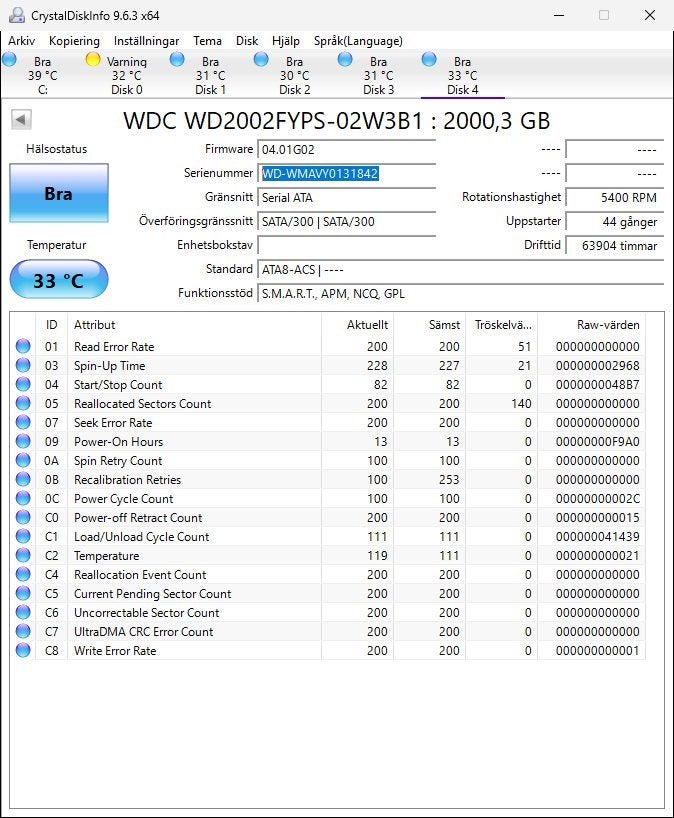Click the Aktuellt column header
This screenshot has height=818, width=674.
click(358, 324)
